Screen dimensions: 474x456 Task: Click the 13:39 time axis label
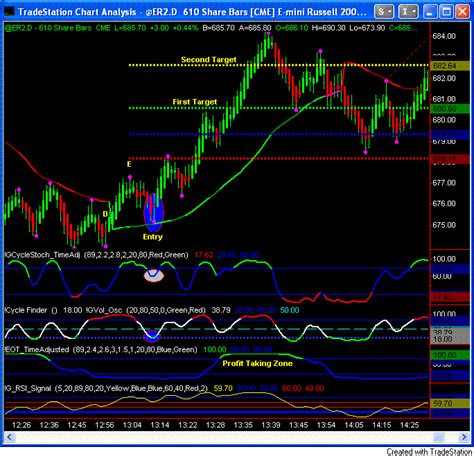point(271,425)
